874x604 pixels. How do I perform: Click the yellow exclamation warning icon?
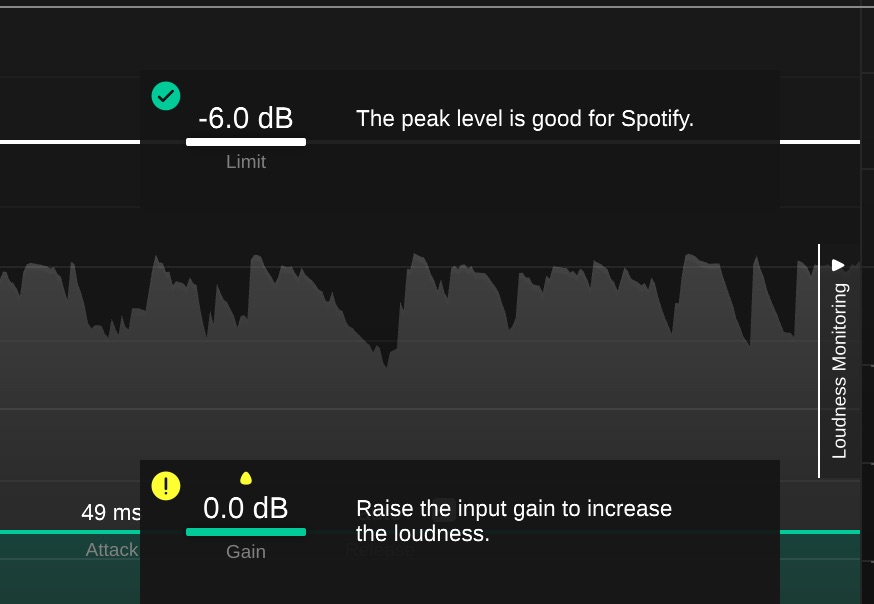click(x=166, y=486)
